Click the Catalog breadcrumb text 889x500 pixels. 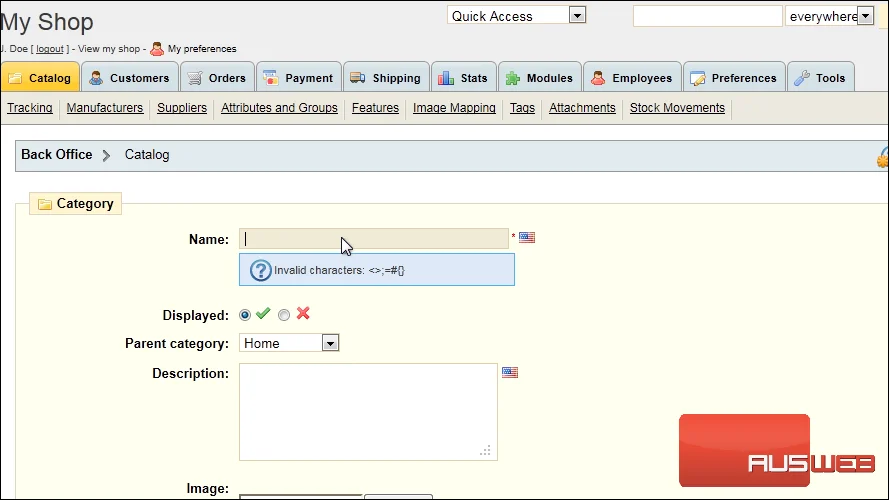click(147, 155)
